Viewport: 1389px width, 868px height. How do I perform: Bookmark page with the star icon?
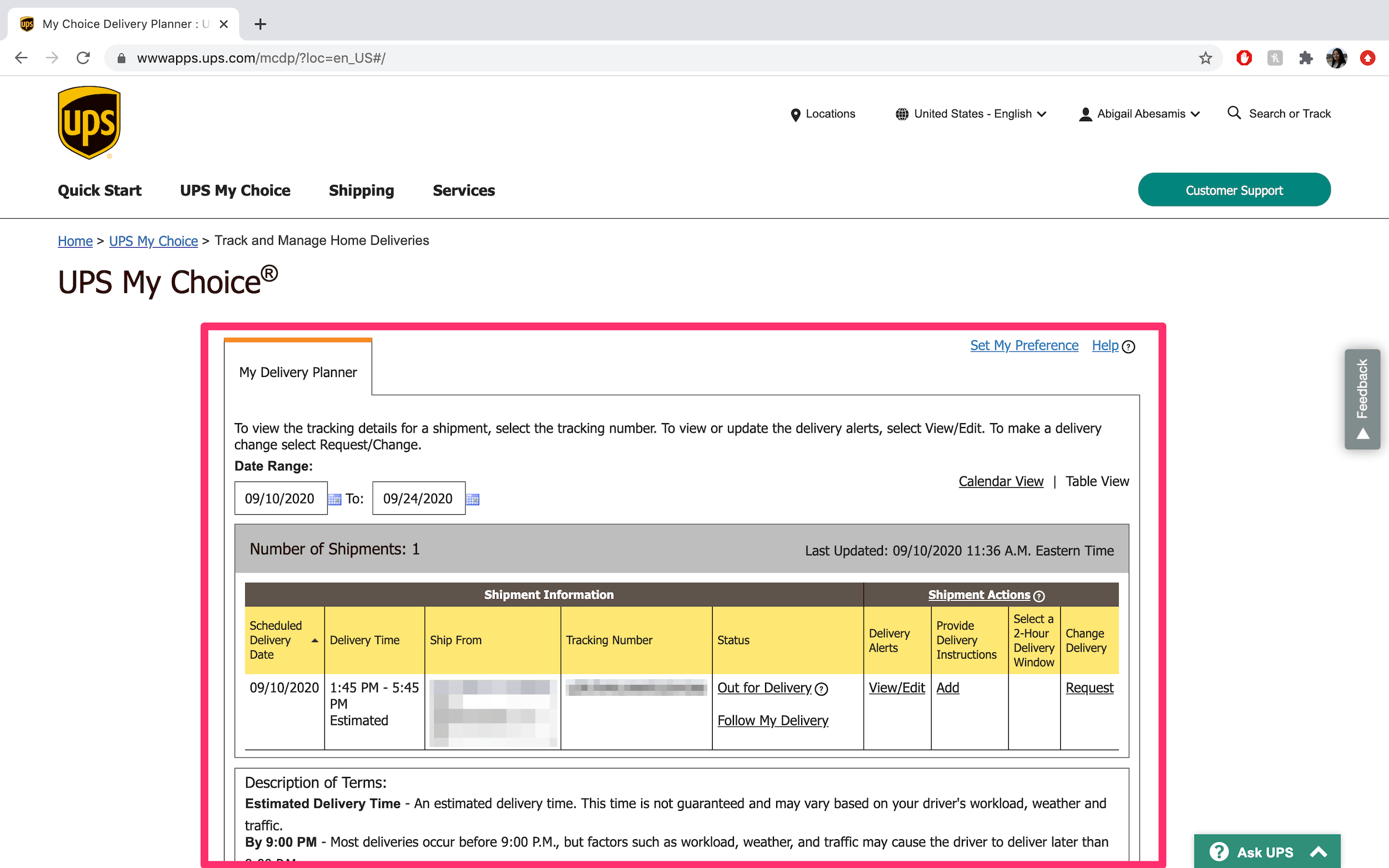click(x=1205, y=58)
